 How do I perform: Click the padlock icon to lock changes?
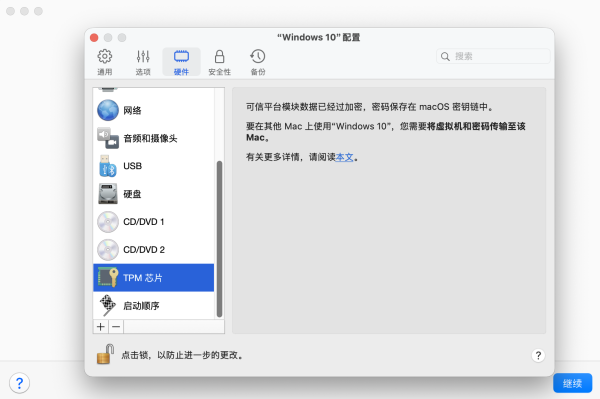point(105,354)
